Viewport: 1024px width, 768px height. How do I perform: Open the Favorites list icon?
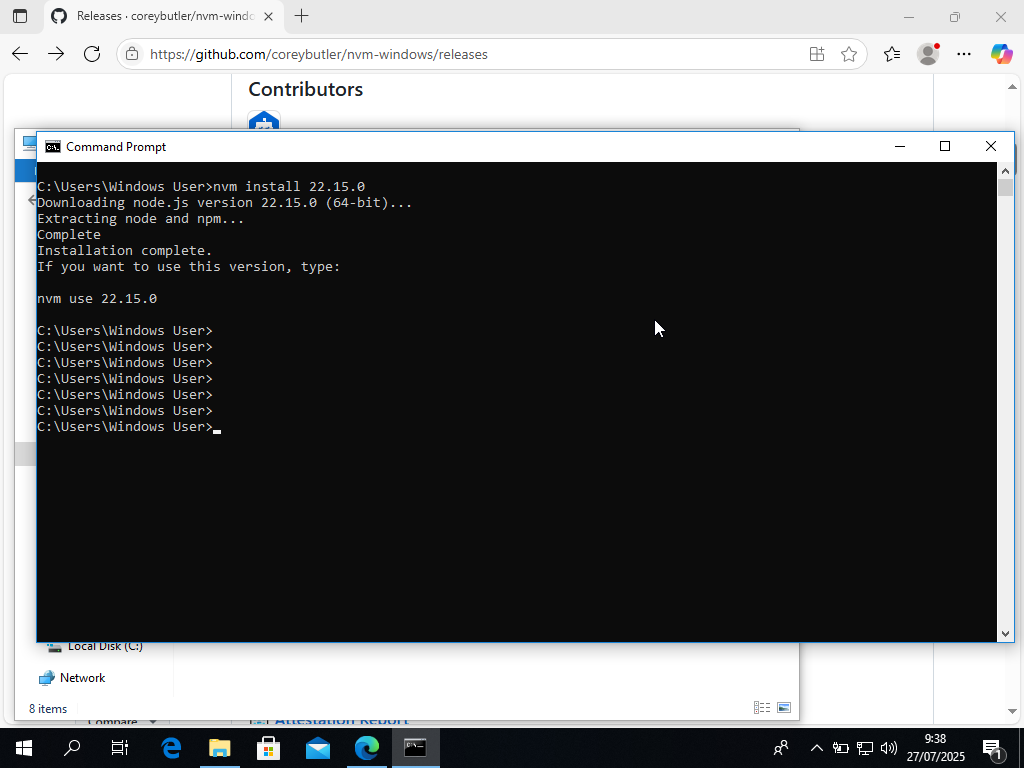coord(891,54)
